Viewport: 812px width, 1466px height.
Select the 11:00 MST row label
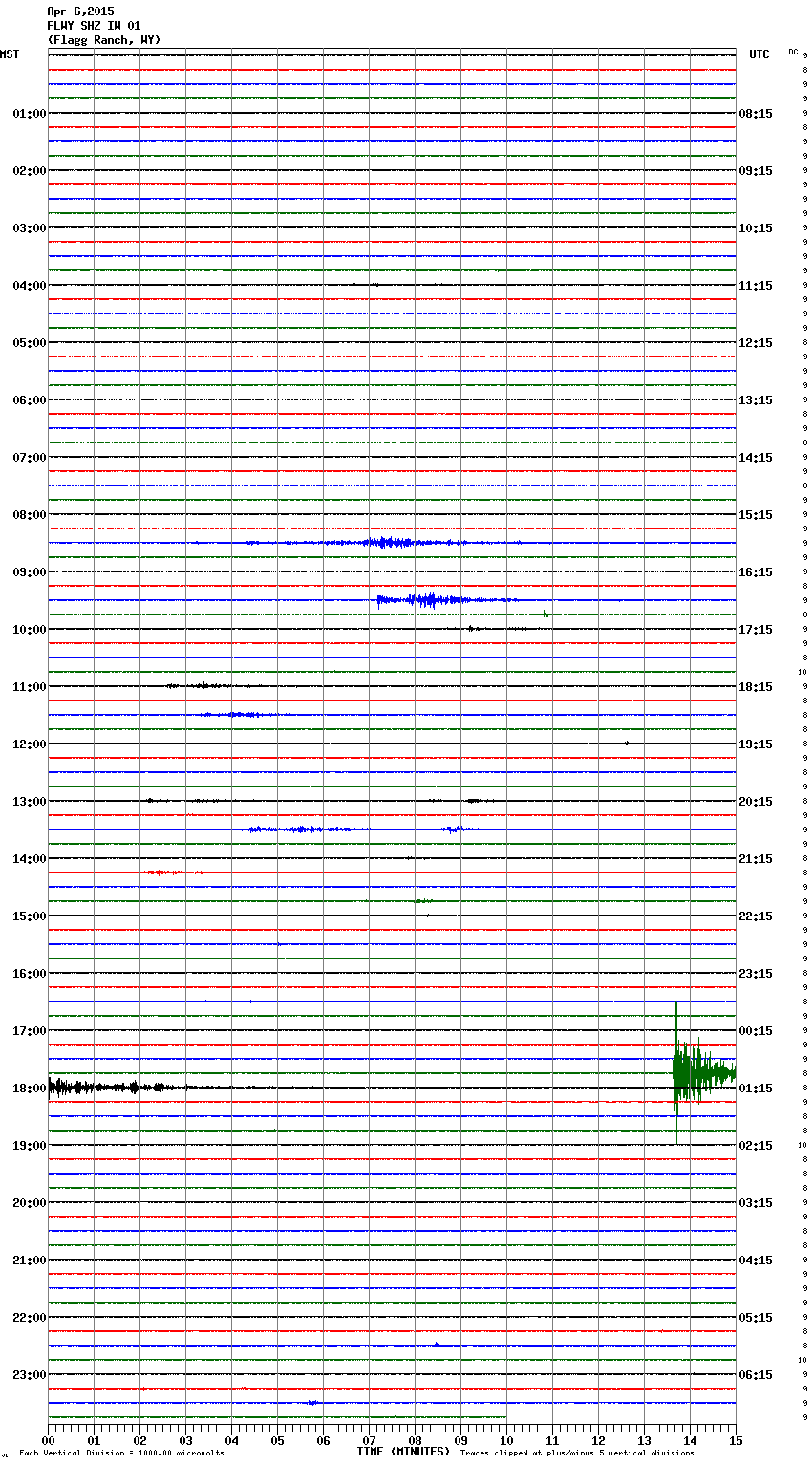click(x=30, y=687)
